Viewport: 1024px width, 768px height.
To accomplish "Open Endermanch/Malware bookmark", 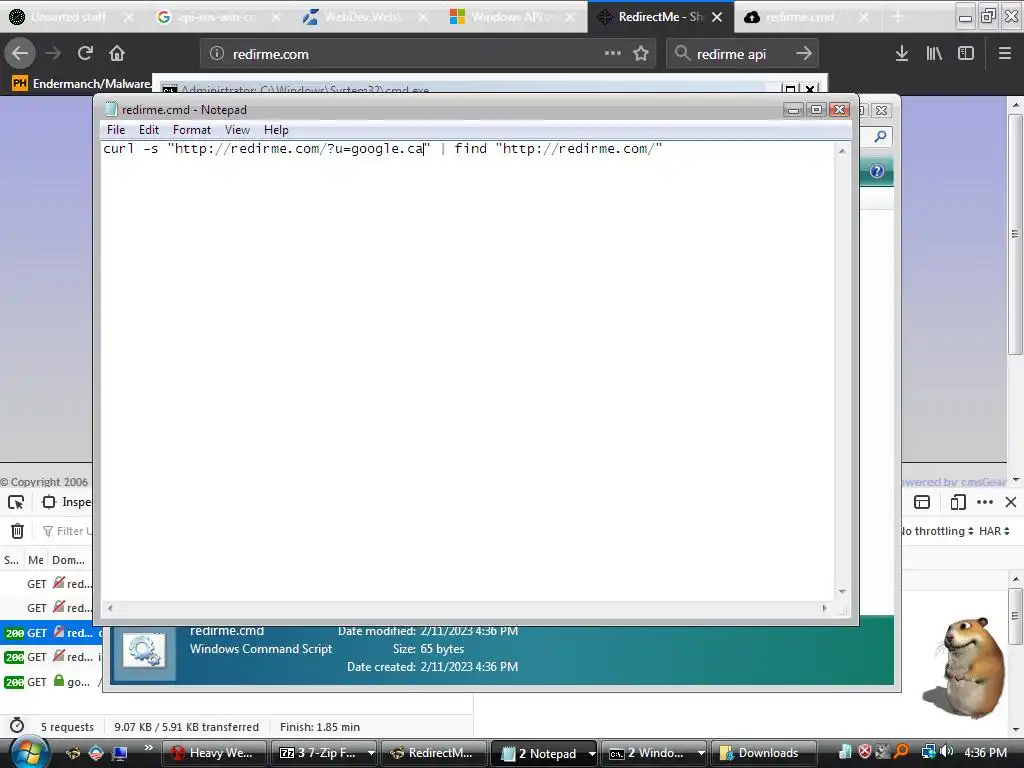I will [81, 84].
